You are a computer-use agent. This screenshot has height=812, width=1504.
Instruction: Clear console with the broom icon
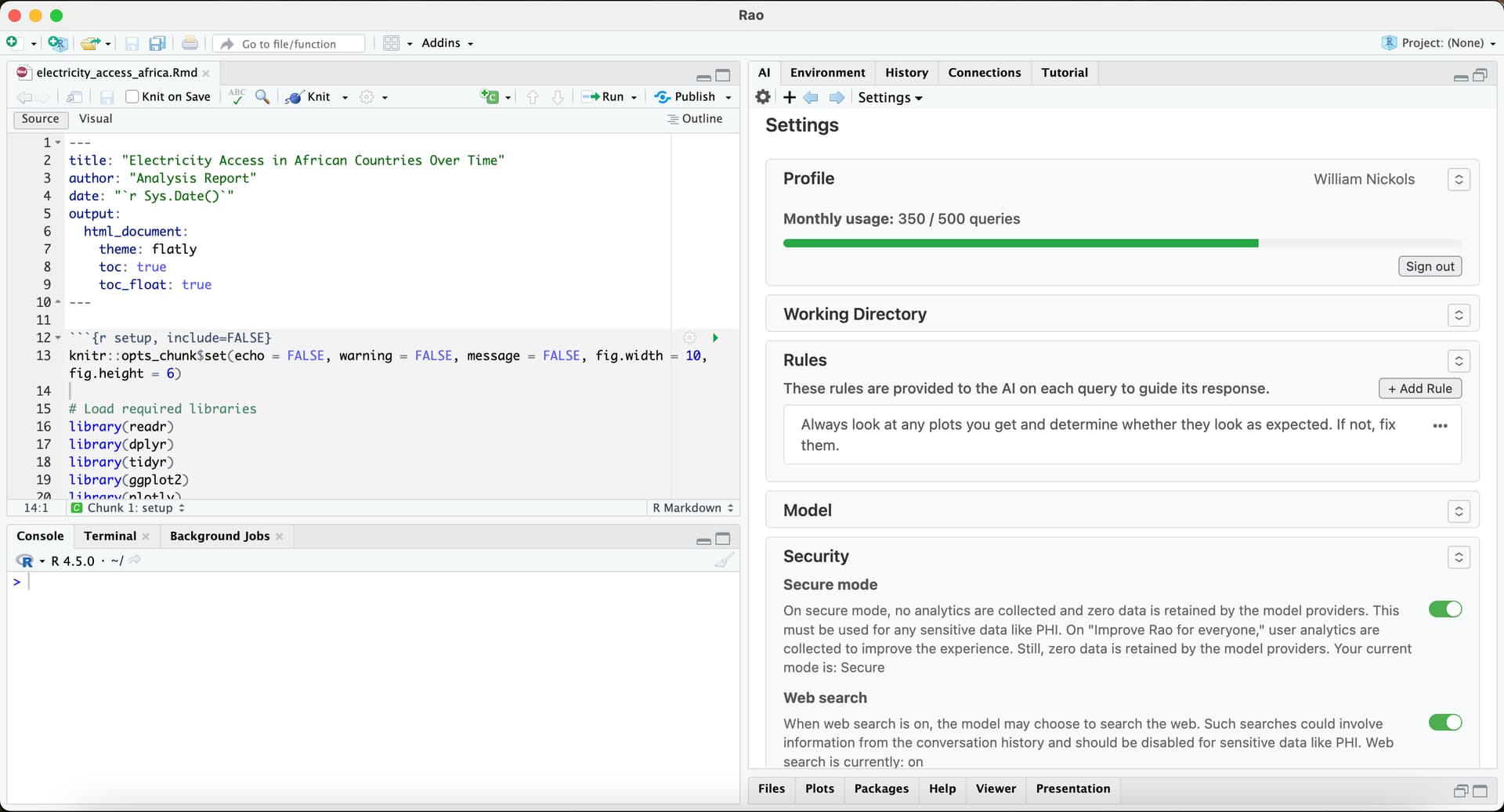725,561
